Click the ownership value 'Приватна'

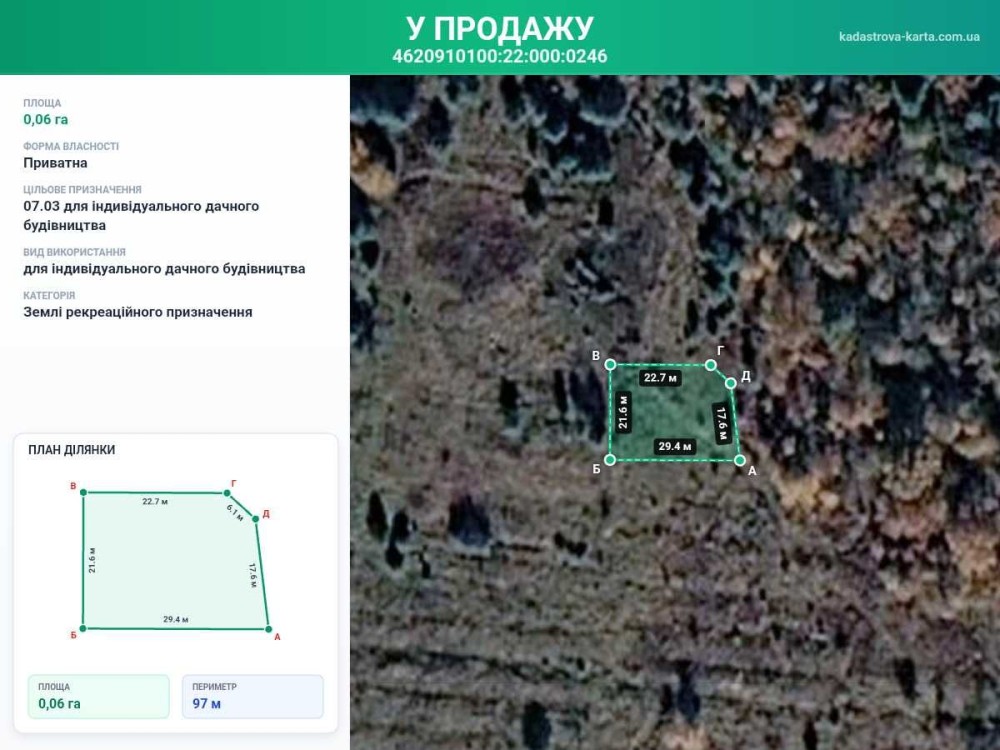pos(55,163)
